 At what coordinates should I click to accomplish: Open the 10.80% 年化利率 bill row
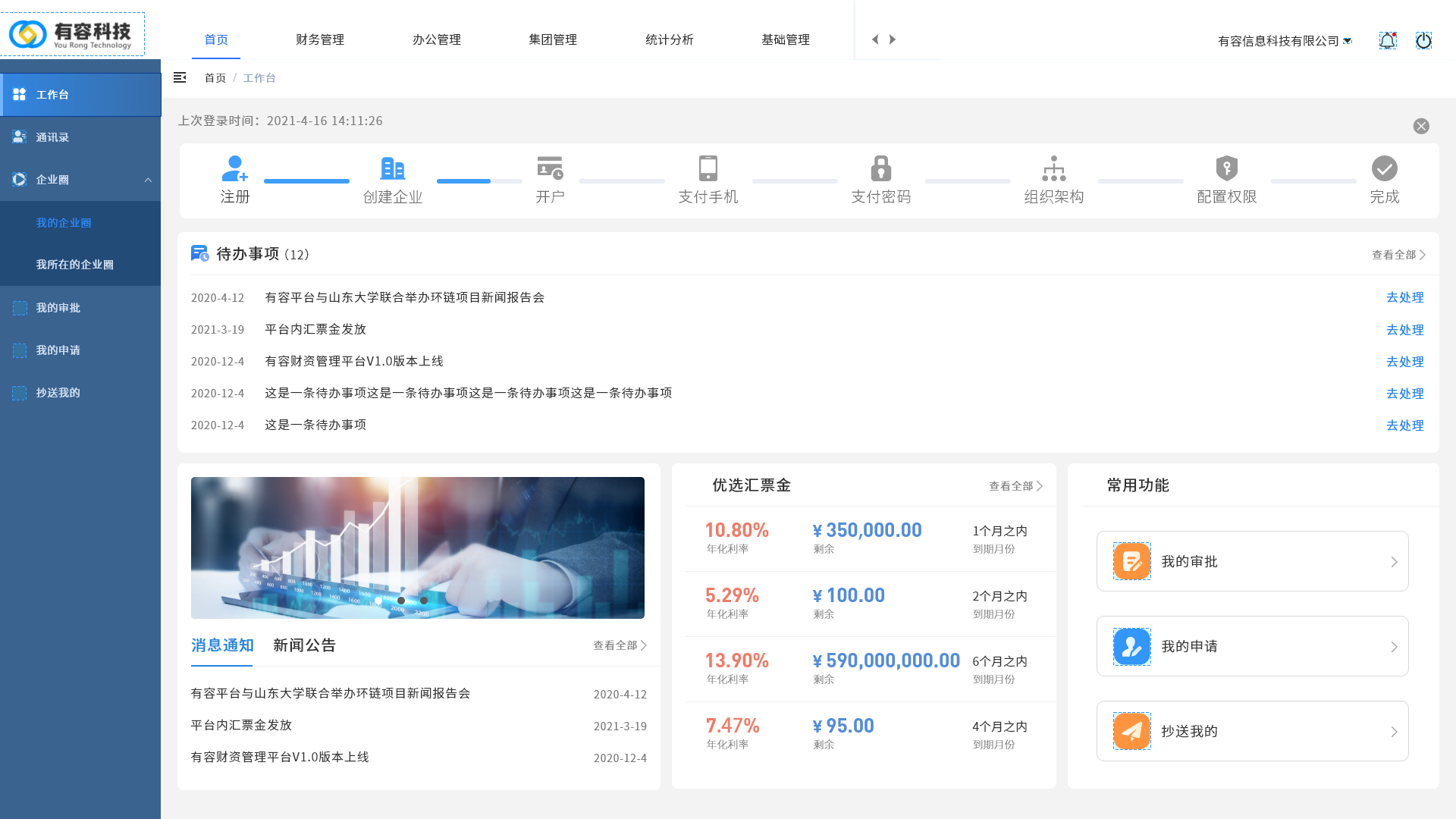[x=871, y=538]
